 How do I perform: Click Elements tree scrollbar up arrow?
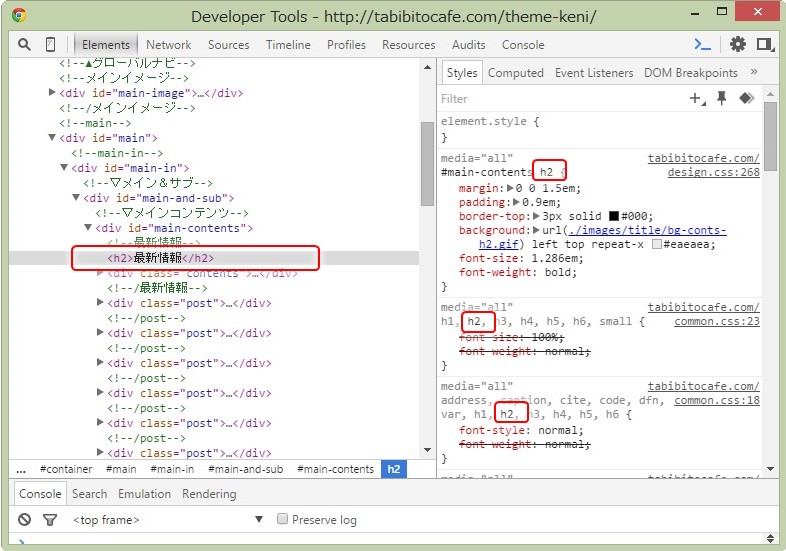click(x=427, y=67)
